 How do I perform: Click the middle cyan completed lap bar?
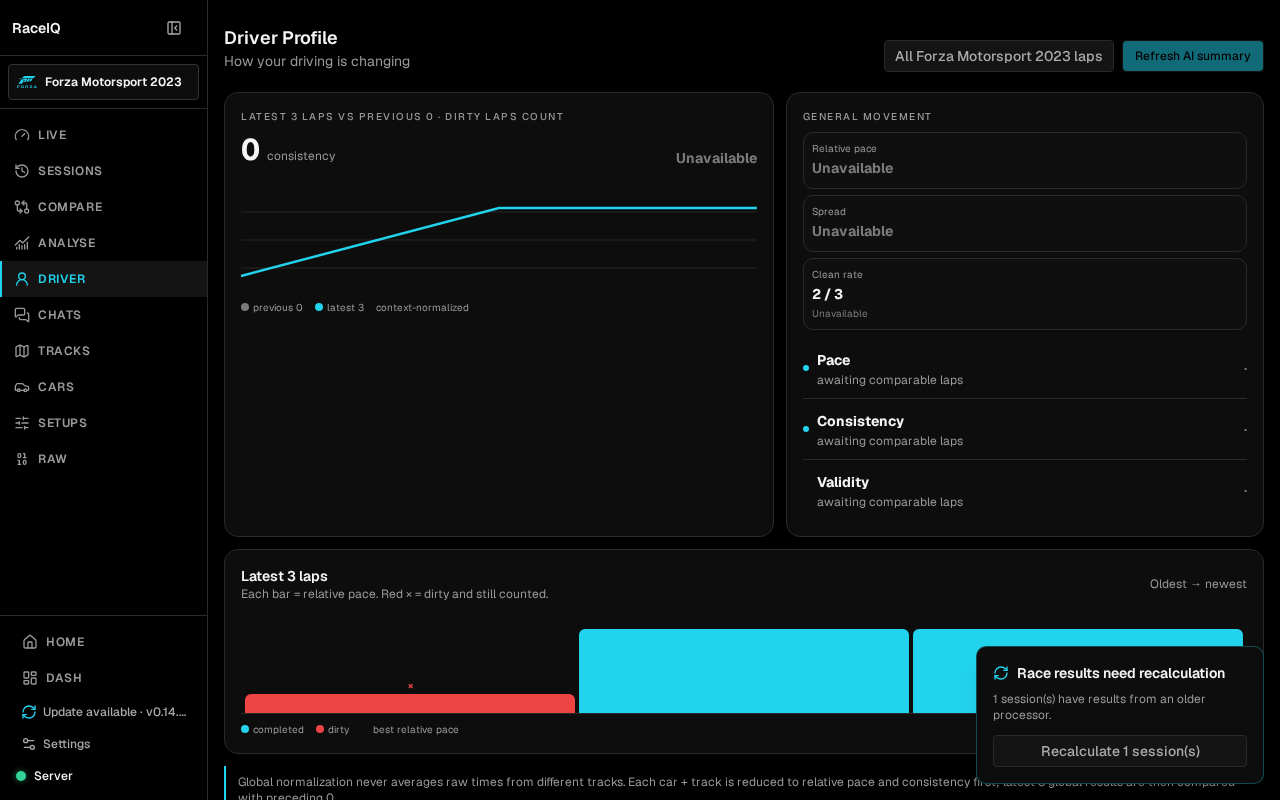pyautogui.click(x=744, y=671)
